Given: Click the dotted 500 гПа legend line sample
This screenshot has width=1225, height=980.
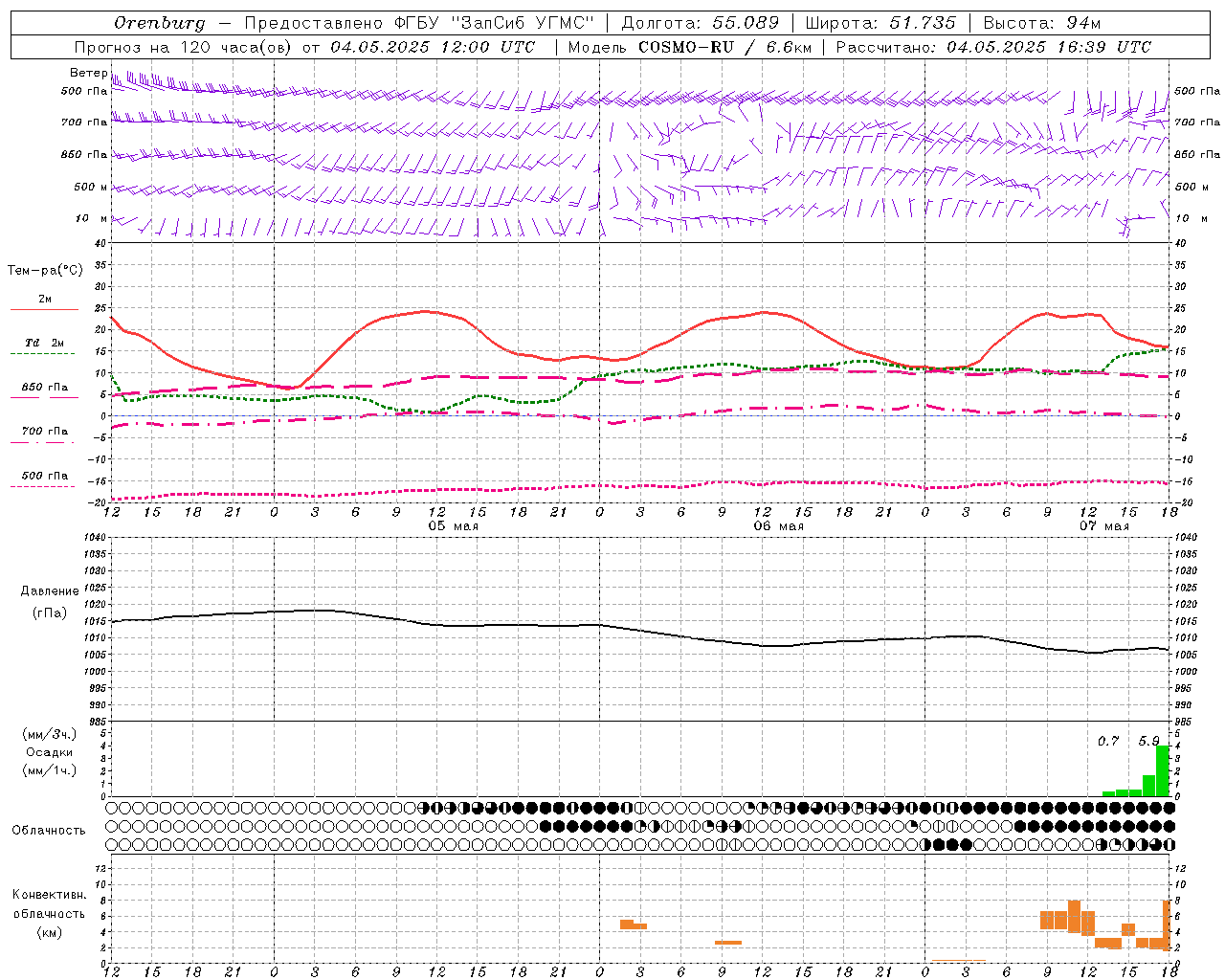Looking at the screenshot, I should pyautogui.click(x=42, y=486).
